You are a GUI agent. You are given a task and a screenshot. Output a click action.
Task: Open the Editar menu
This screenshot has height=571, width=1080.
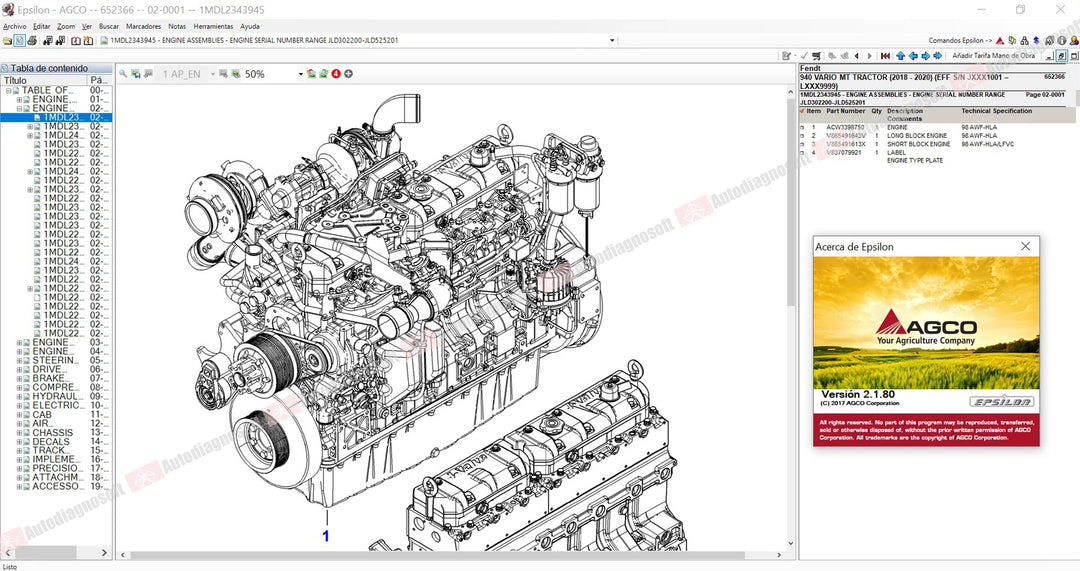42,26
